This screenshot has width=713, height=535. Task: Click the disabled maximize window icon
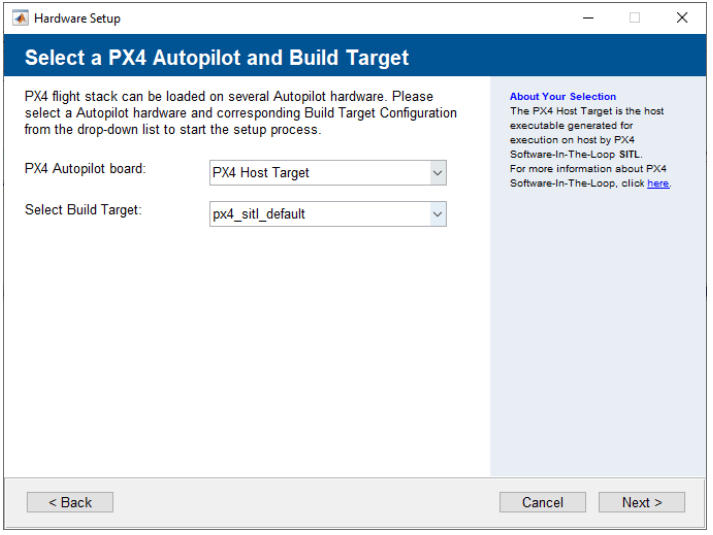[635, 18]
